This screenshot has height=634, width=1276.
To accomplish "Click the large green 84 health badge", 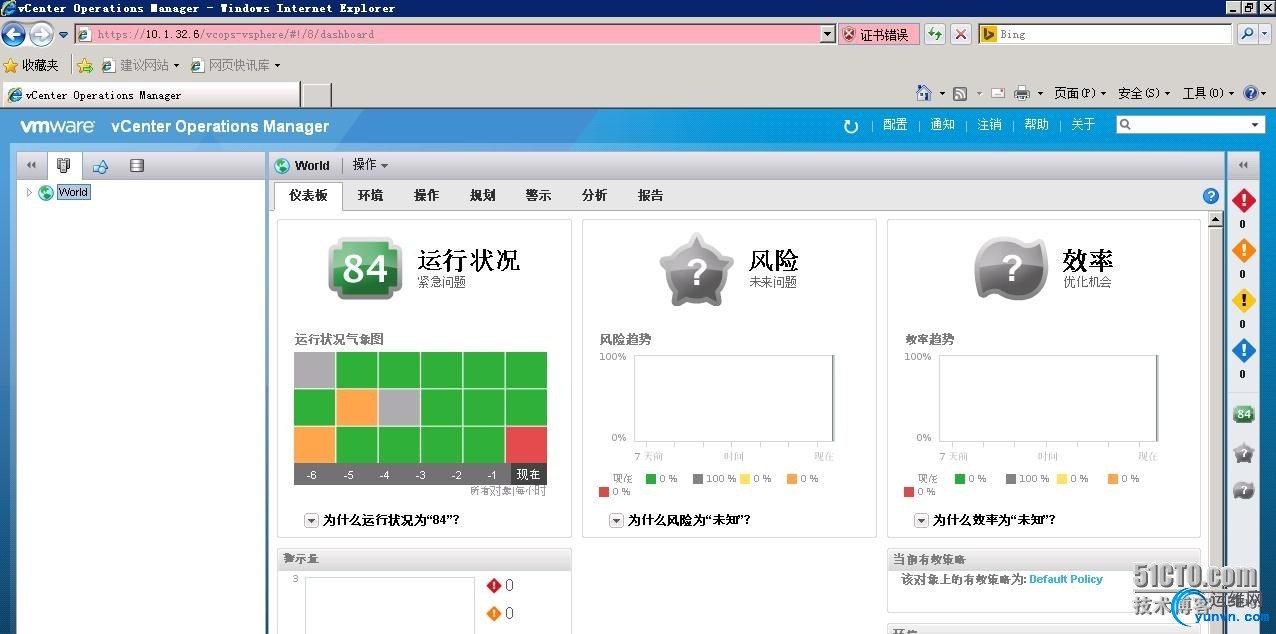I will click(365, 268).
